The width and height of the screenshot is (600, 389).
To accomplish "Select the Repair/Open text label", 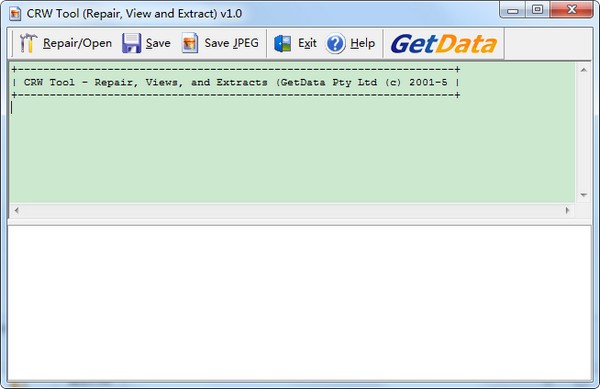I will tap(77, 43).
